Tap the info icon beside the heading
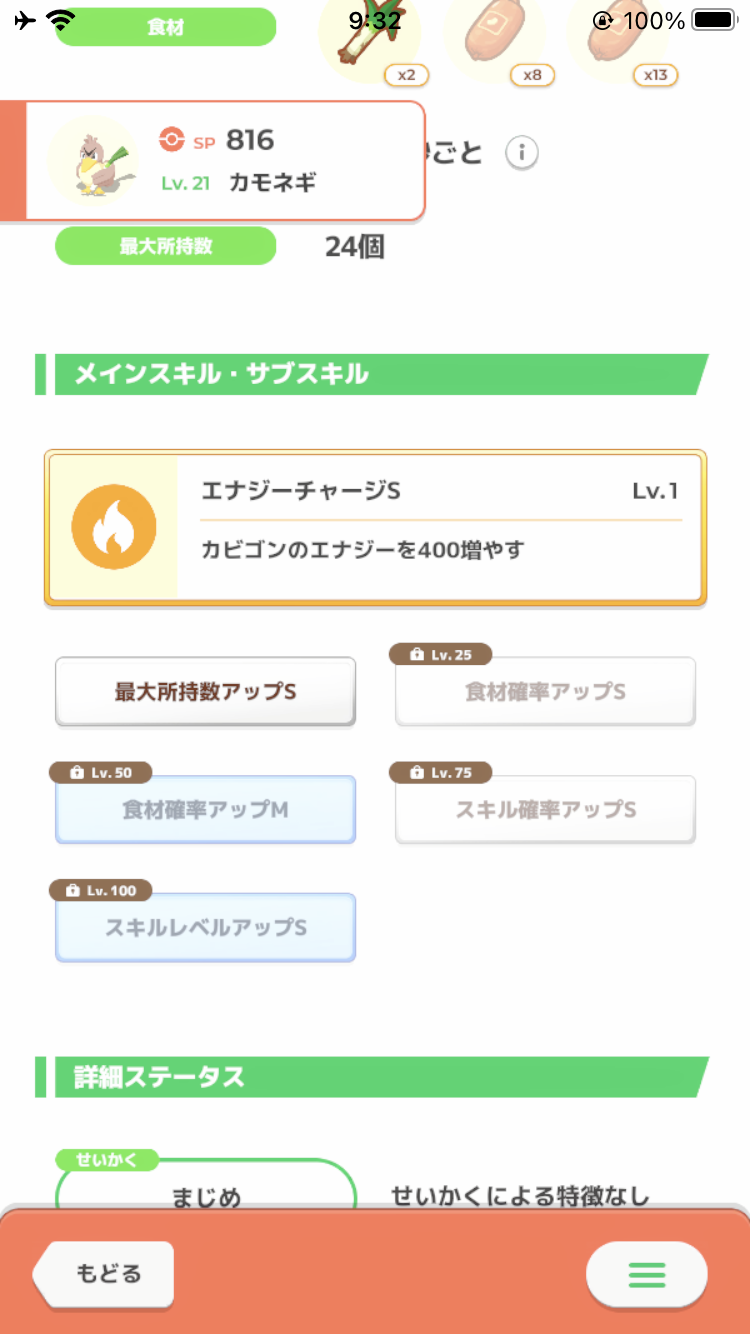750x1334 pixels. click(521, 153)
